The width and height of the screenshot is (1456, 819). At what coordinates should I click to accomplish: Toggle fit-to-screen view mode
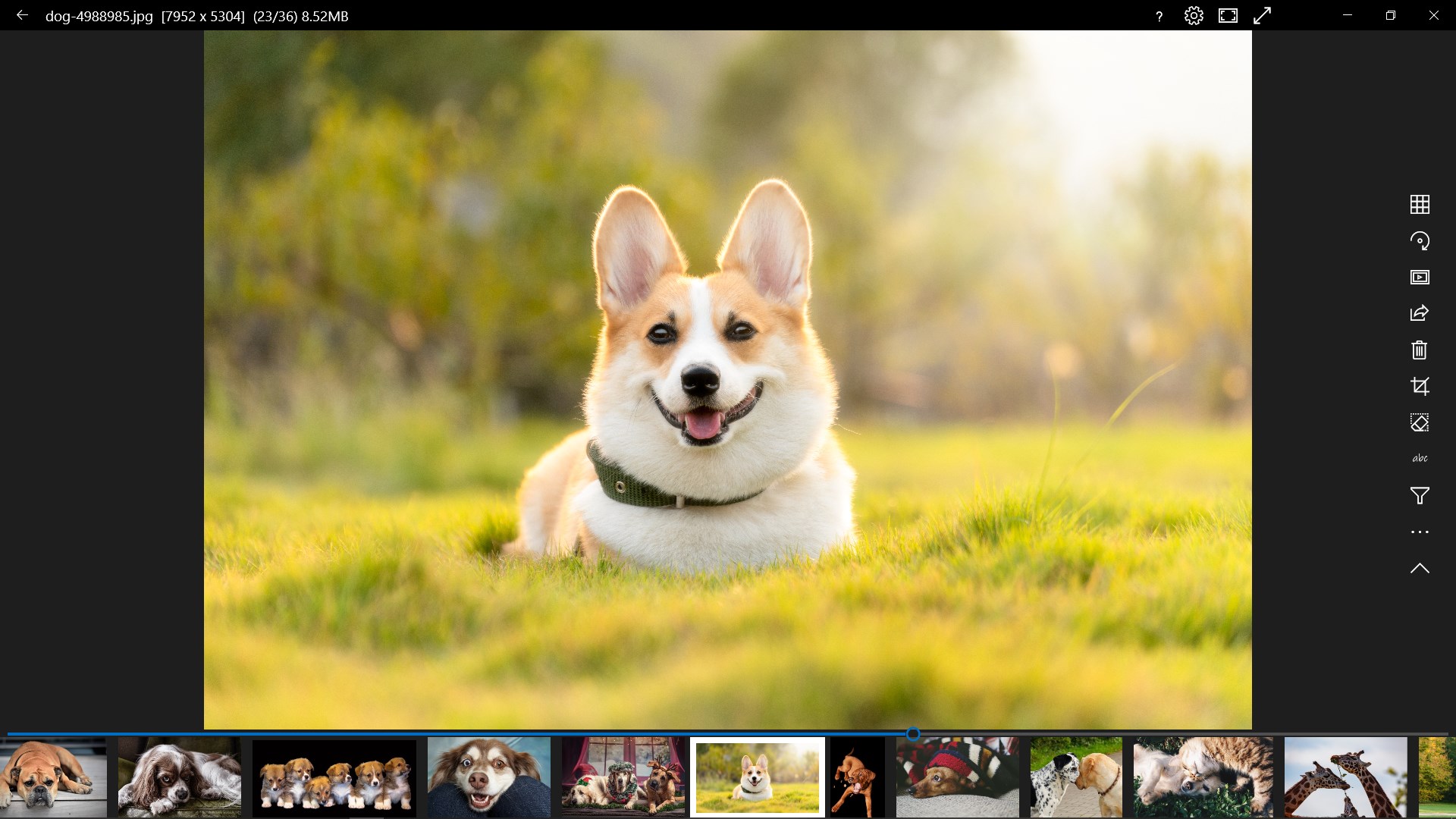(x=1228, y=16)
